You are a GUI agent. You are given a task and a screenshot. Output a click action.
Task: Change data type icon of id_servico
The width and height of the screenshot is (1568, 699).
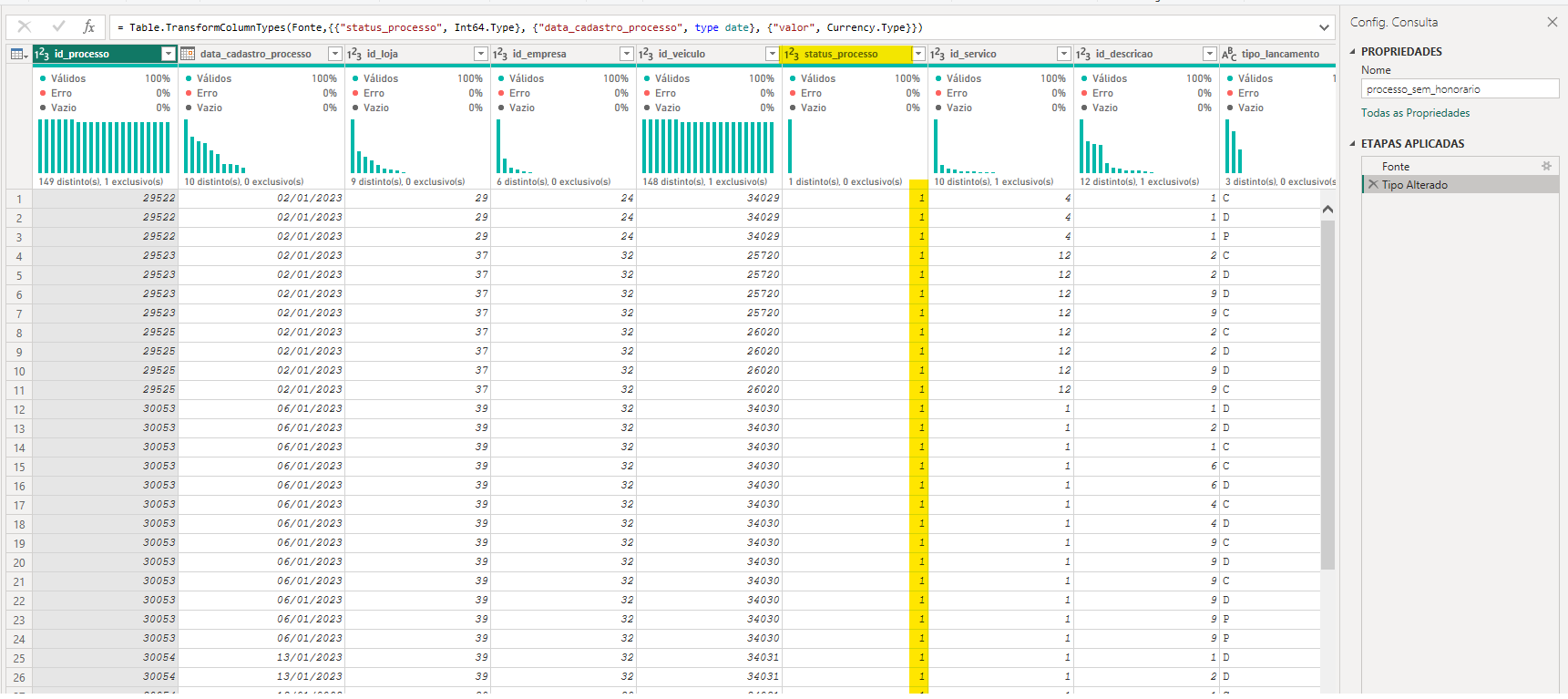pos(938,54)
